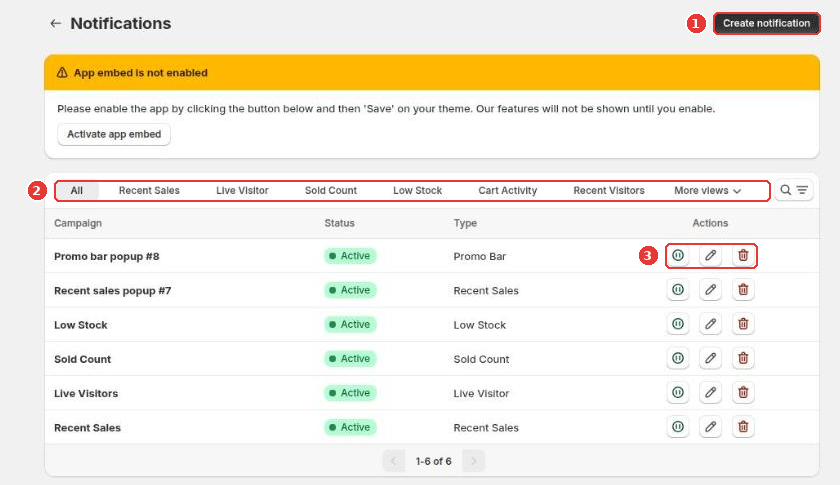Image resolution: width=840 pixels, height=485 pixels.
Task: Click the Type column header
Action: point(465,223)
